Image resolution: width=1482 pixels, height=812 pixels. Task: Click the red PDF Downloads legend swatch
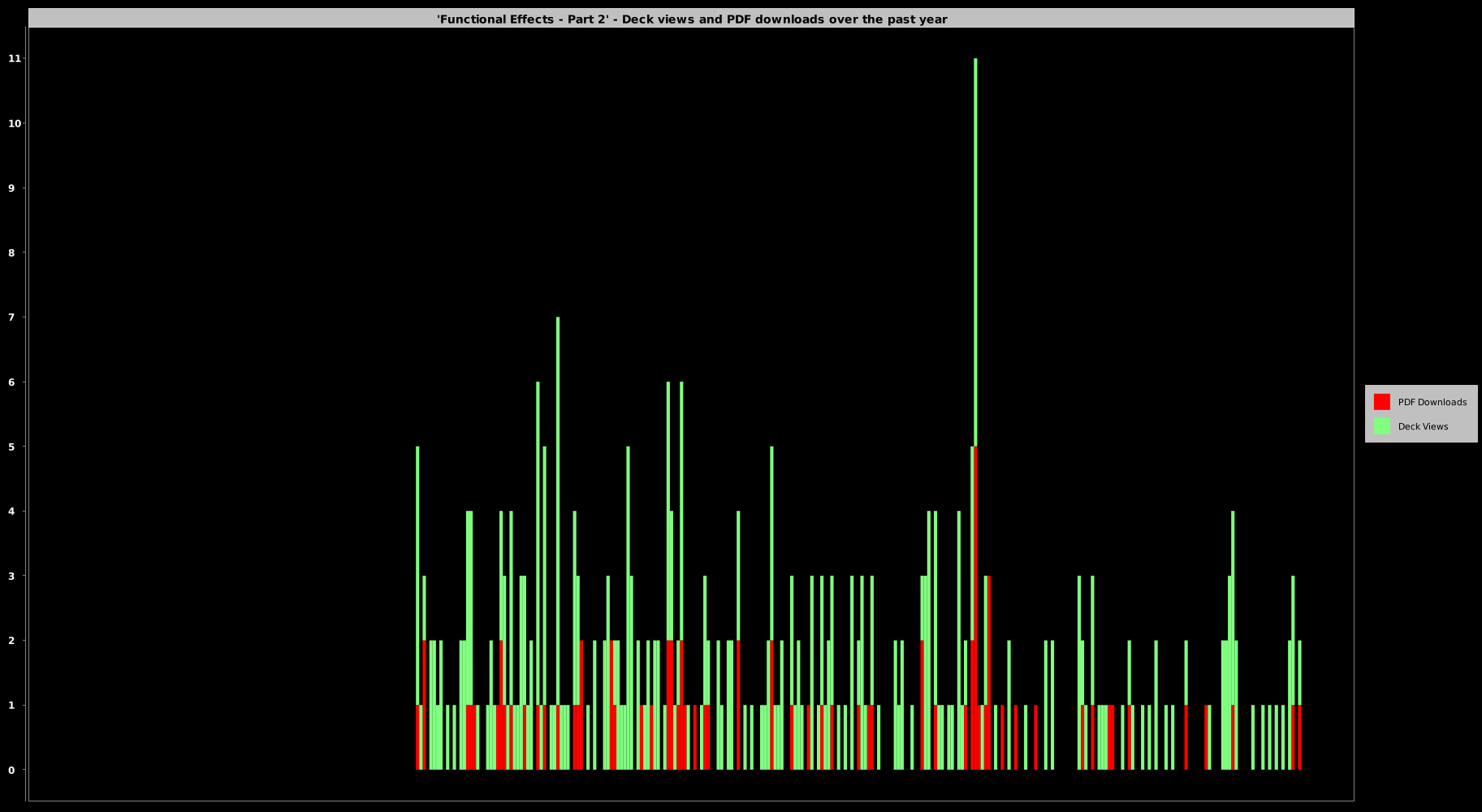(x=1381, y=402)
